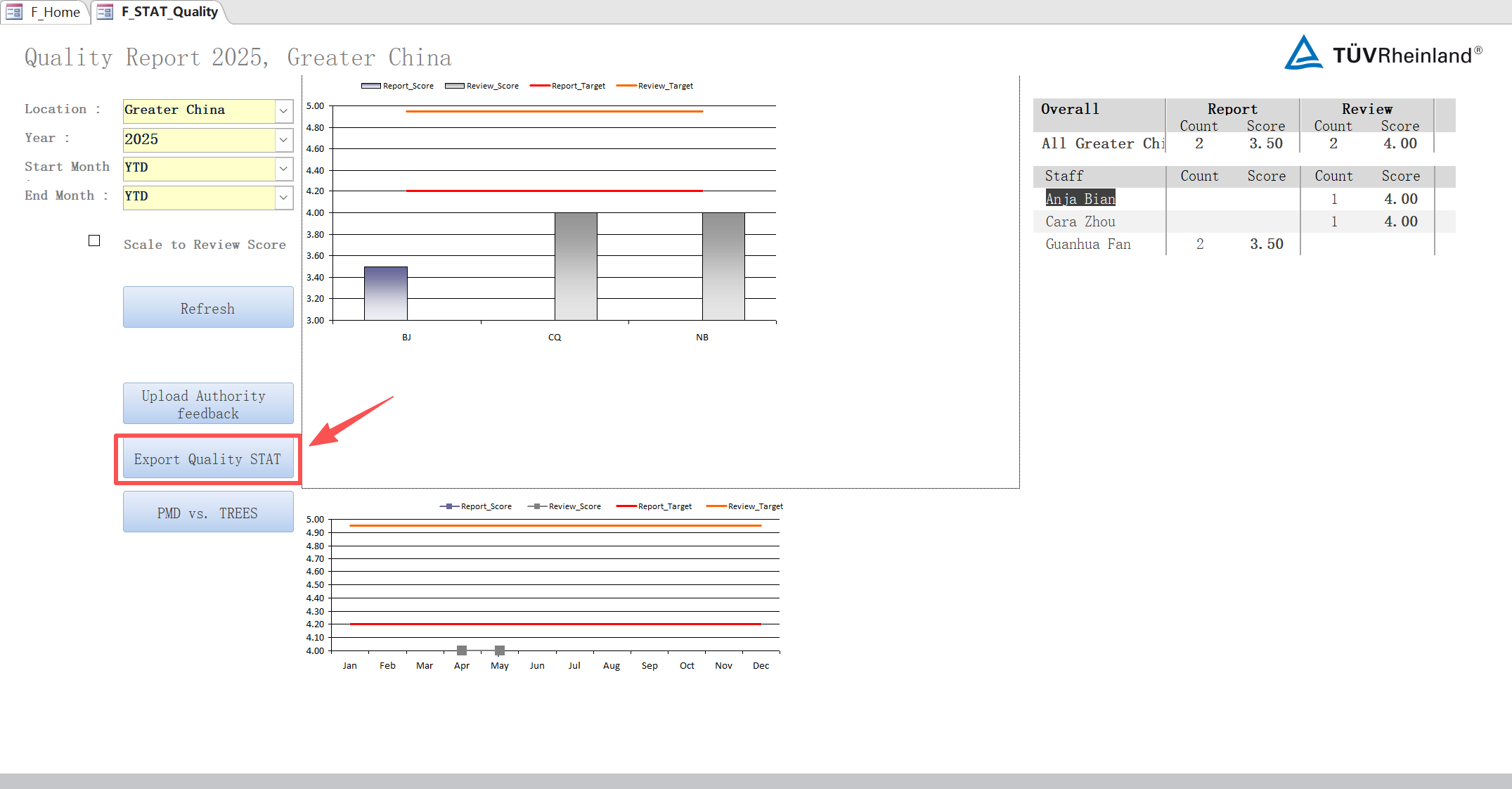Click the Report_Score legend marker in bar chart
Image resolution: width=1512 pixels, height=789 pixels.
tap(370, 86)
